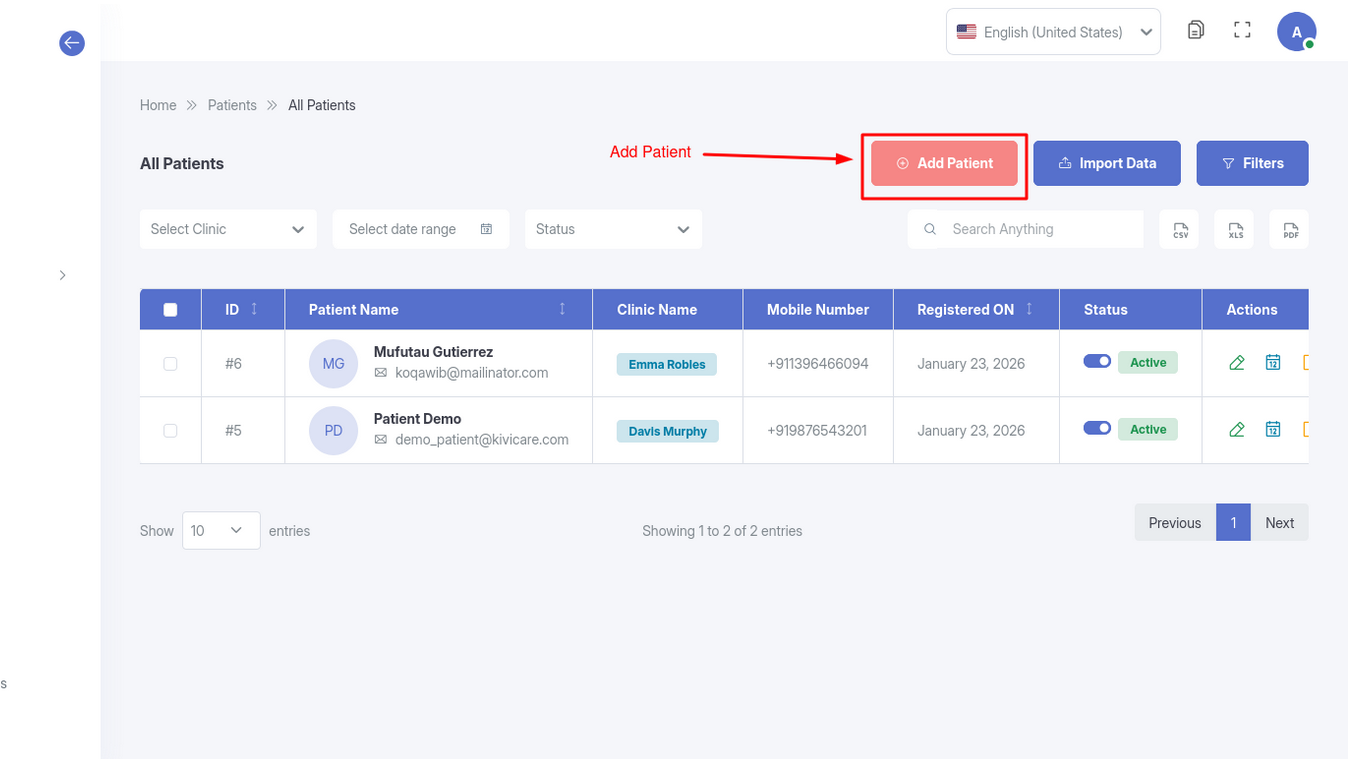Open the Filters panel button

pyautogui.click(x=1252, y=163)
